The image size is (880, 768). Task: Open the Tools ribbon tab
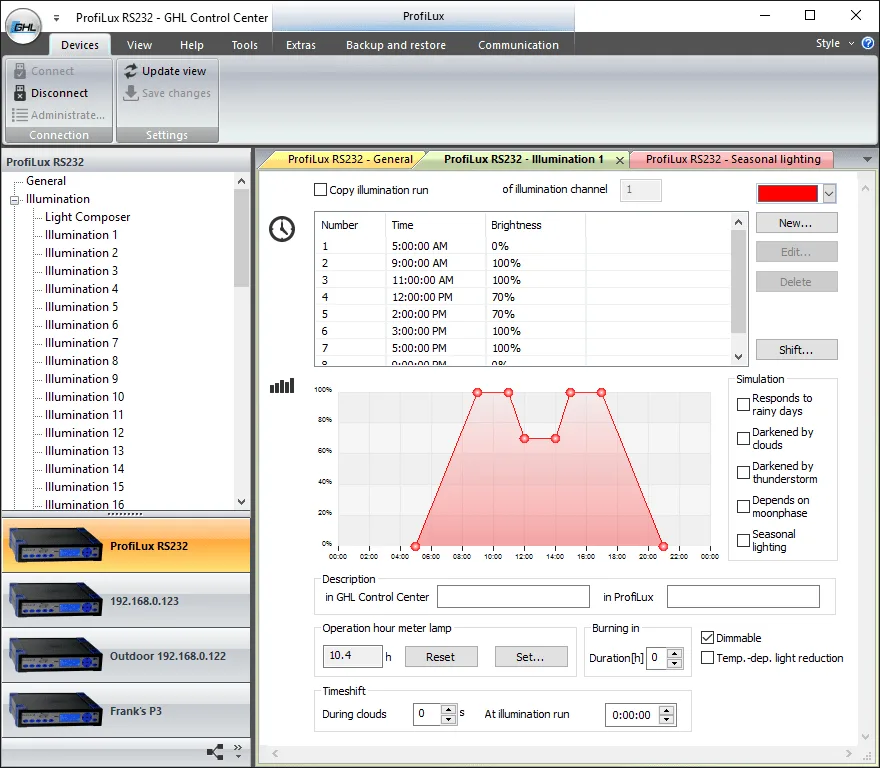245,45
